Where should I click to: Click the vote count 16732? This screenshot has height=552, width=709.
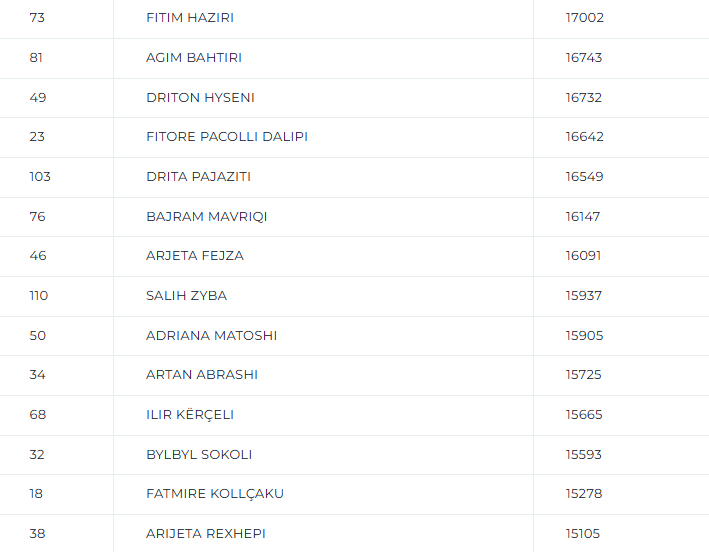pyautogui.click(x=584, y=97)
